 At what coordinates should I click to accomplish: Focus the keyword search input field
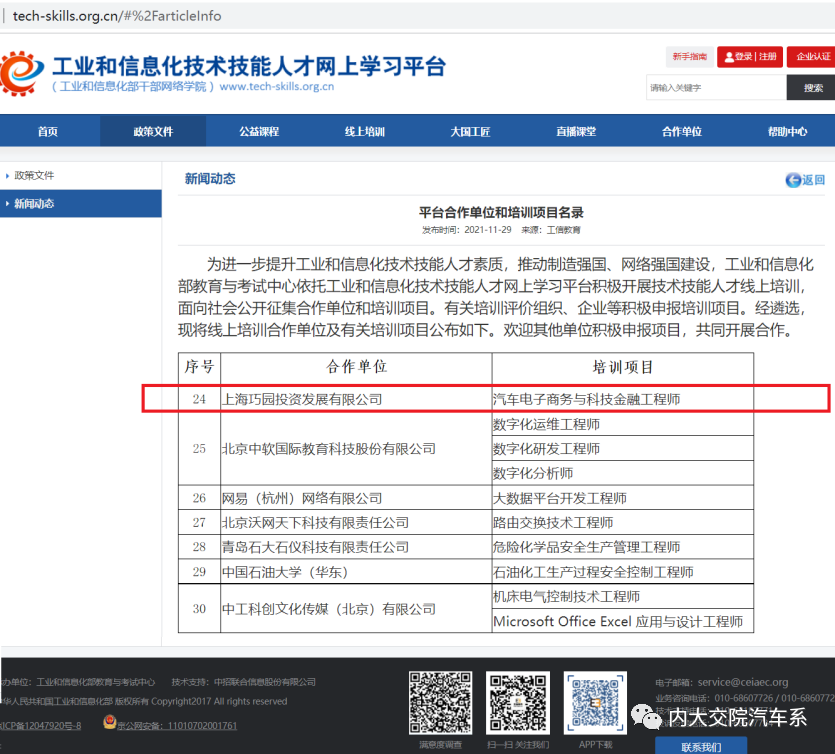coord(716,88)
